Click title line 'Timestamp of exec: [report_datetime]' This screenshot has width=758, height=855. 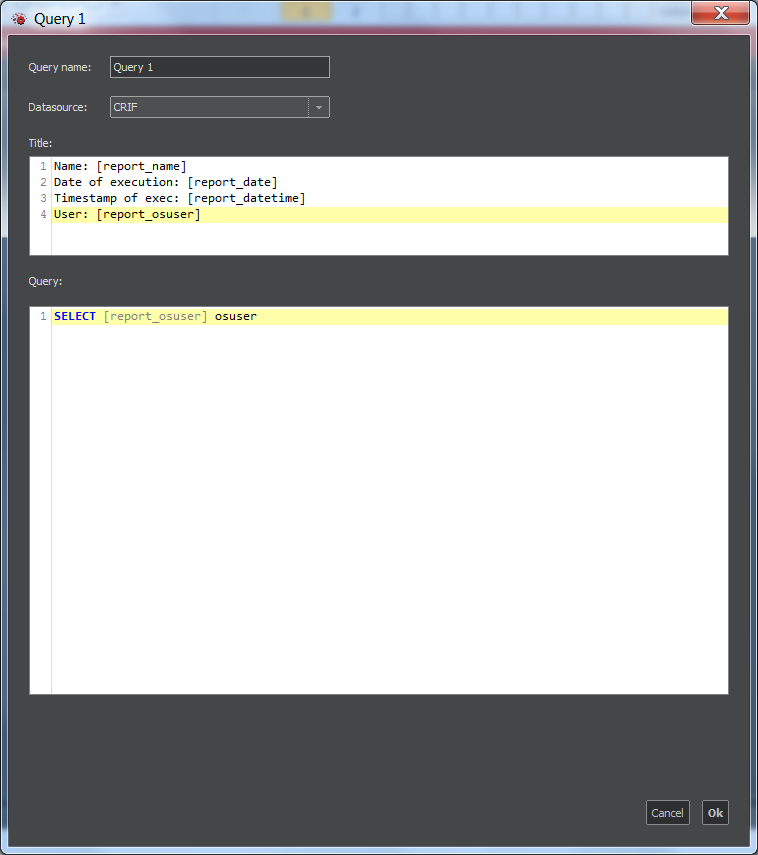(179, 198)
